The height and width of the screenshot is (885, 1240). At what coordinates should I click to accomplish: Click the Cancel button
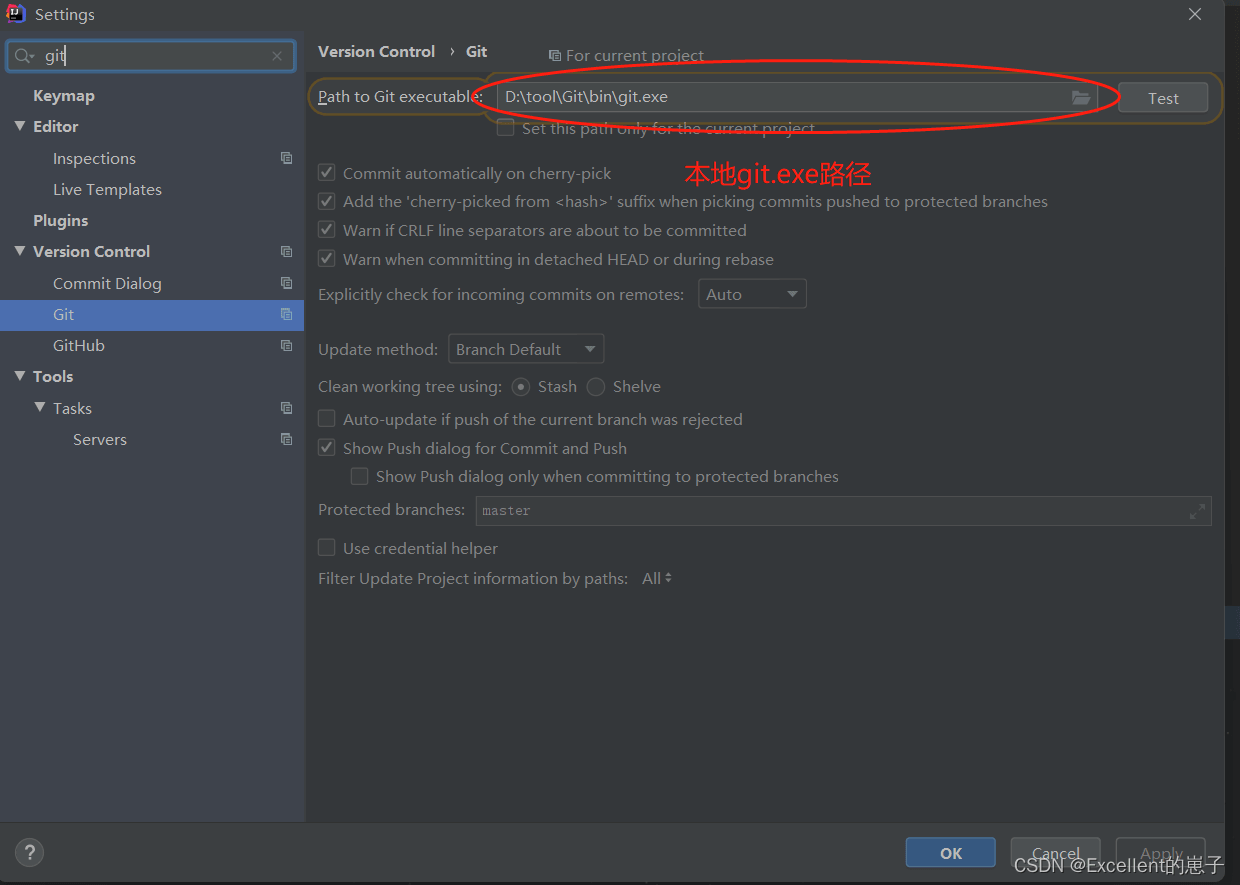click(1055, 853)
